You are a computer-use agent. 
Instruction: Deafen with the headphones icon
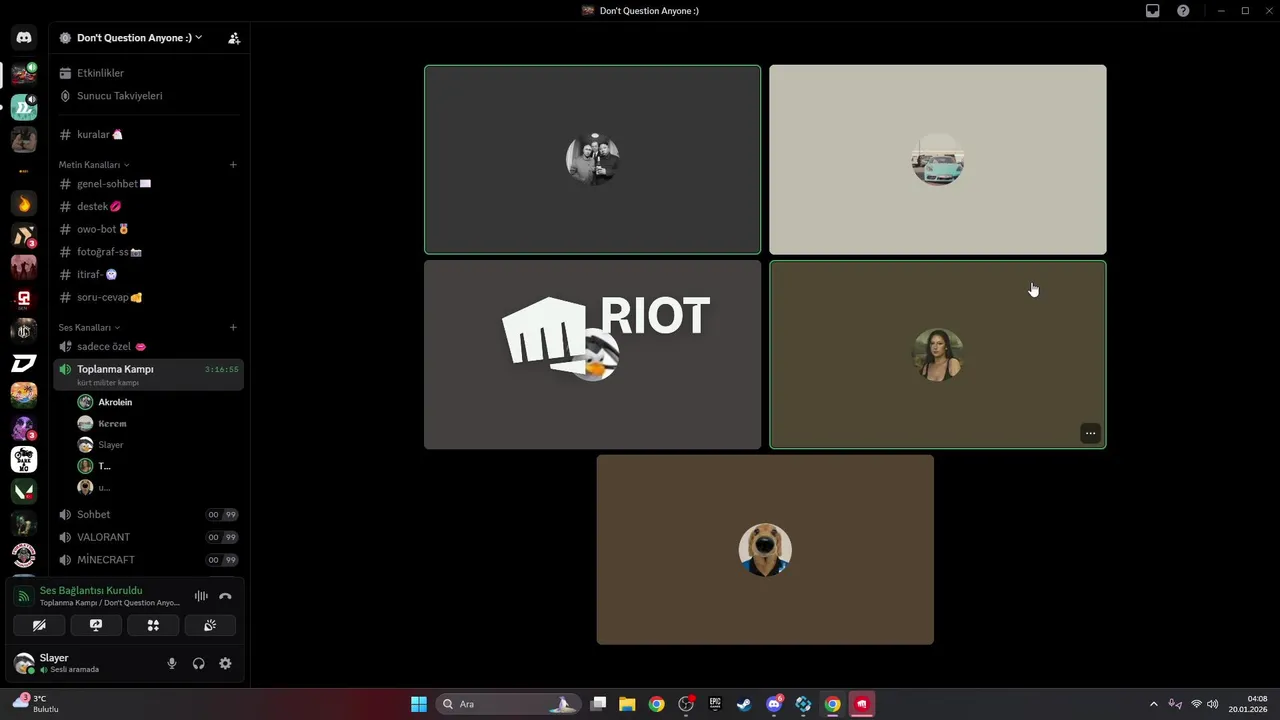199,663
